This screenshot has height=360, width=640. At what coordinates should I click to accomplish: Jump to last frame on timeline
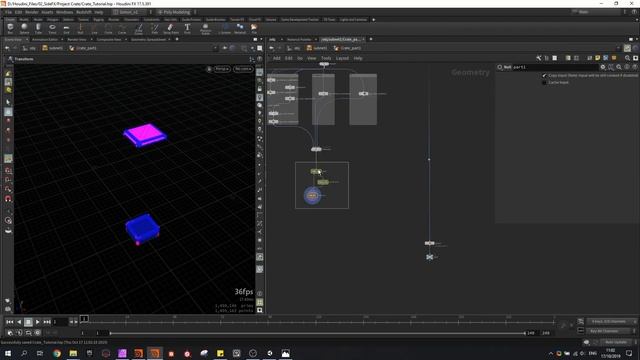(x=47, y=322)
